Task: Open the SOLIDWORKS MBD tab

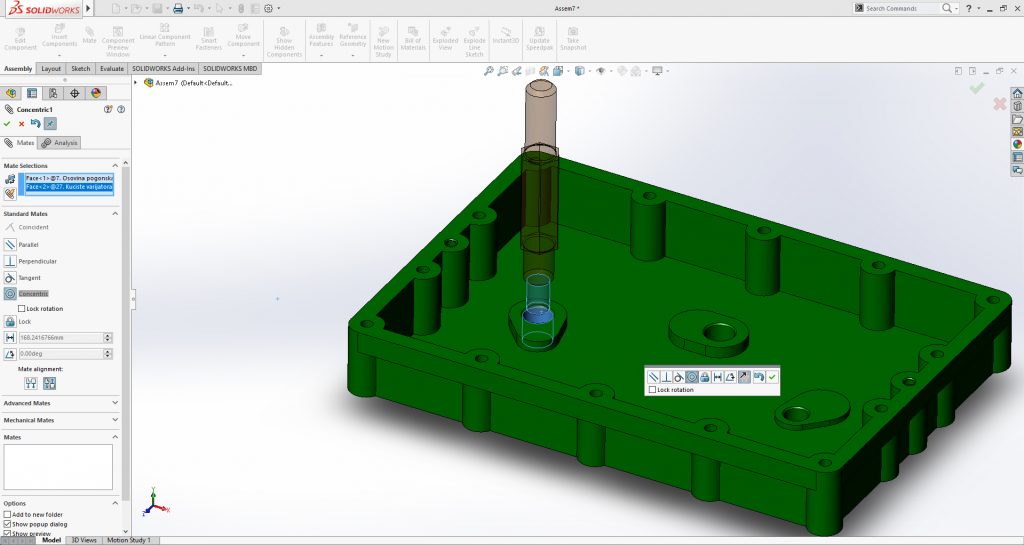Action: [230, 69]
